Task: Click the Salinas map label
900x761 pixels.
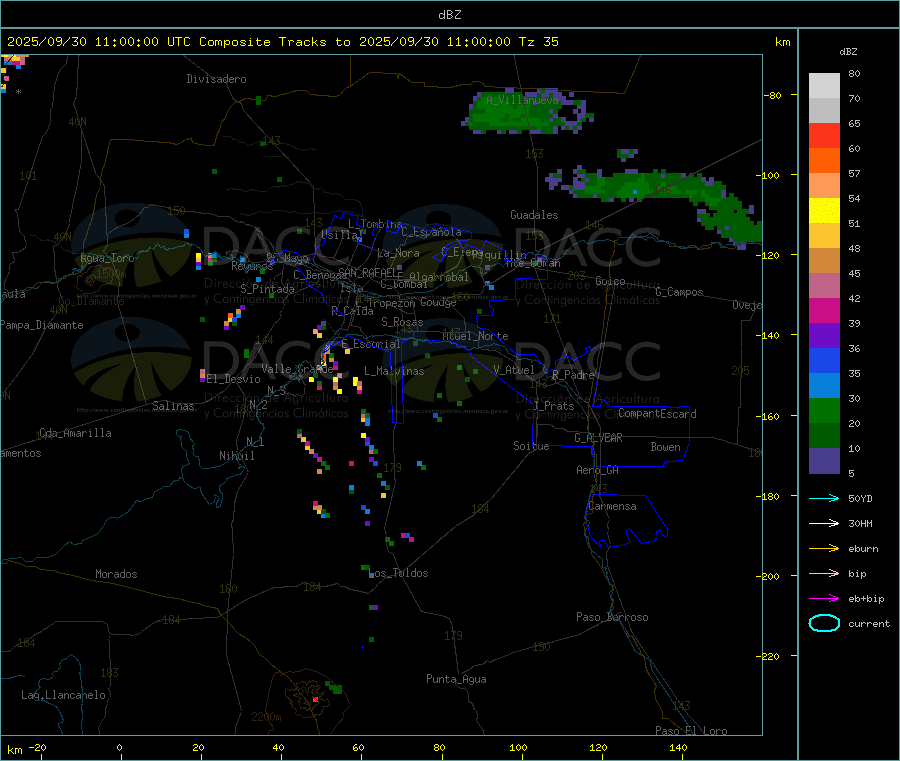Action: tap(173, 406)
